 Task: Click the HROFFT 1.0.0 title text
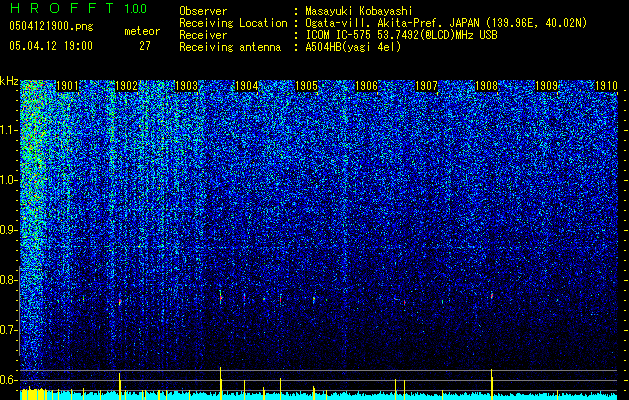pos(78,8)
